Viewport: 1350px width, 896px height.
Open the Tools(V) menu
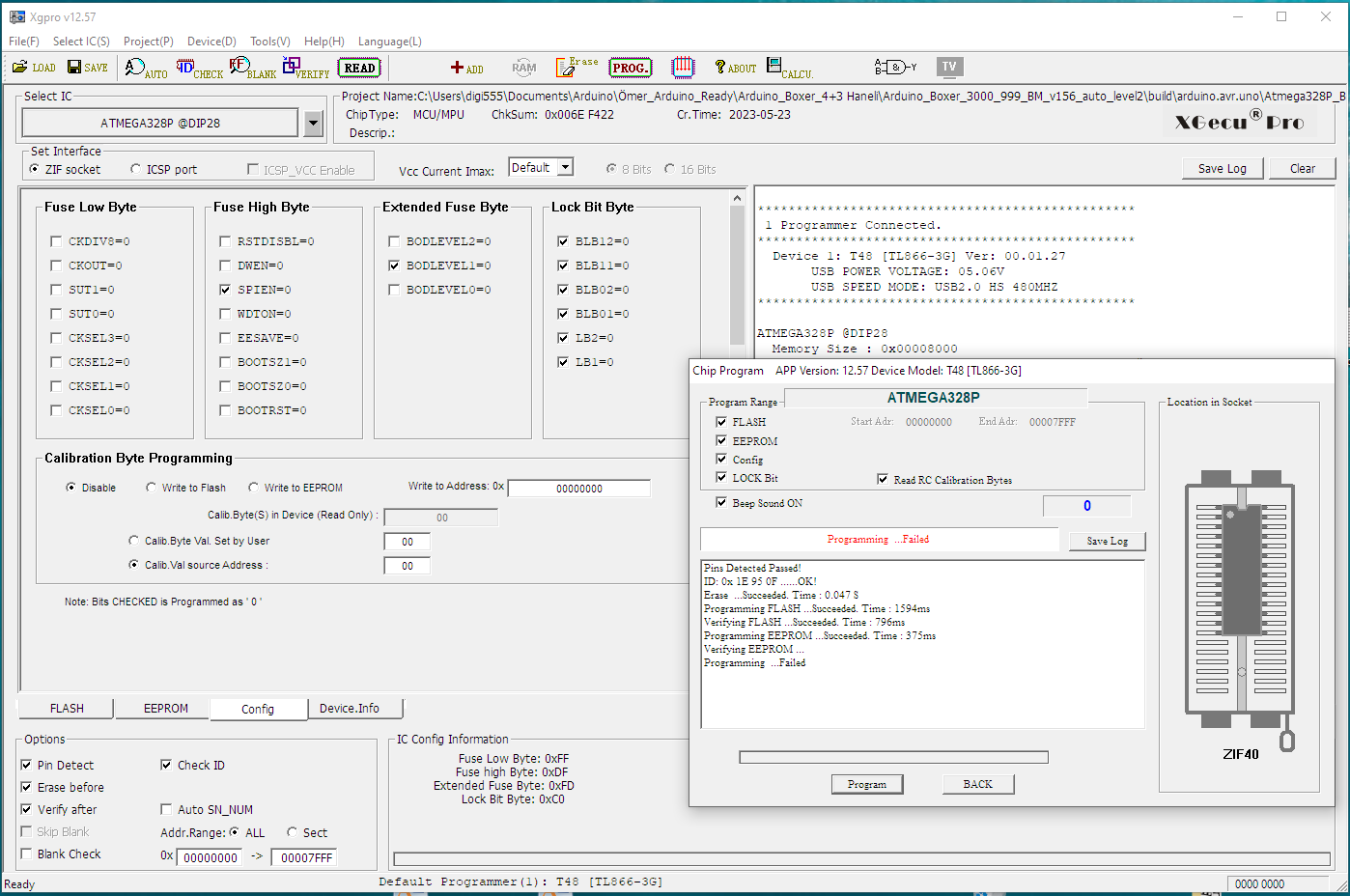coord(269,42)
